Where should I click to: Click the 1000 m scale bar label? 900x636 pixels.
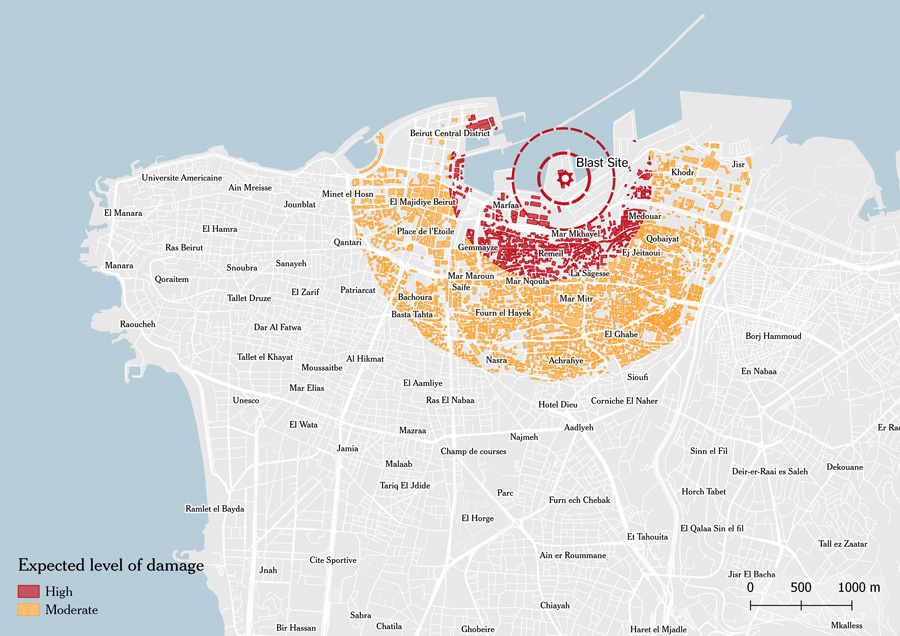point(858,588)
